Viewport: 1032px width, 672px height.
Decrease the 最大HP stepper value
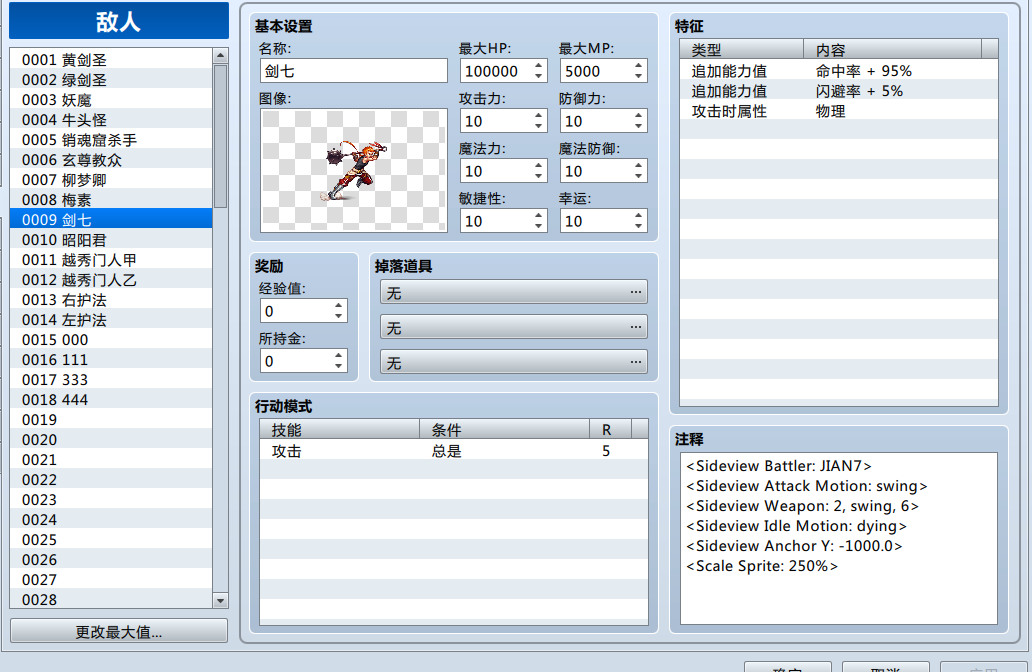(538, 76)
